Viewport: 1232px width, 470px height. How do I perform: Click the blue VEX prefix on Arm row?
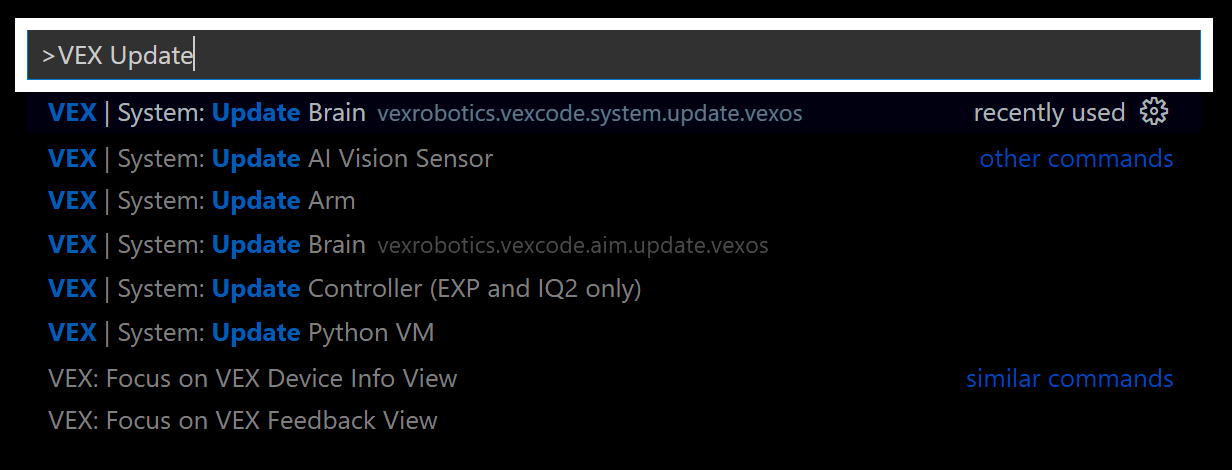coord(72,201)
